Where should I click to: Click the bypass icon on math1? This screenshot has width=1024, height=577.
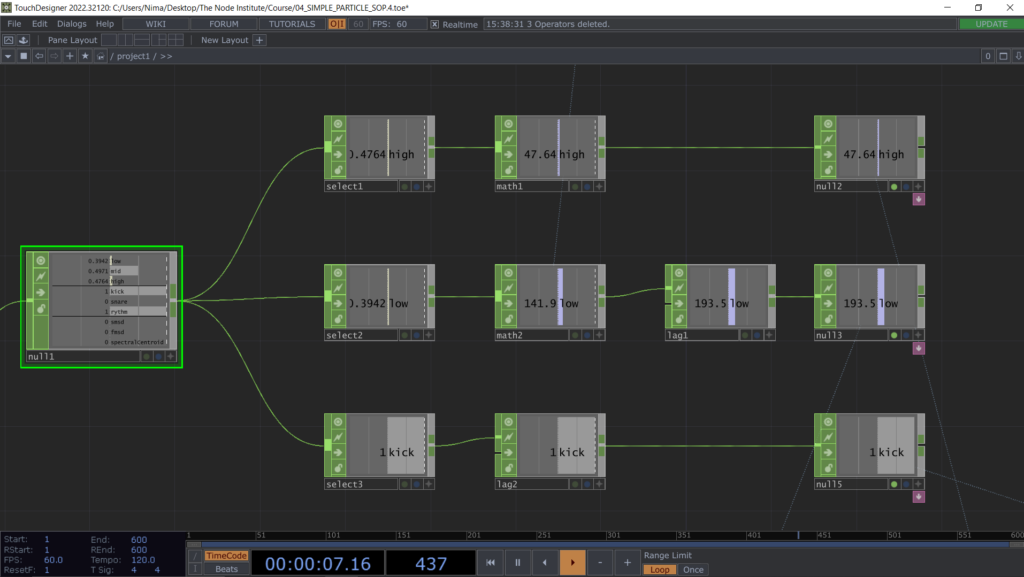coord(509,155)
